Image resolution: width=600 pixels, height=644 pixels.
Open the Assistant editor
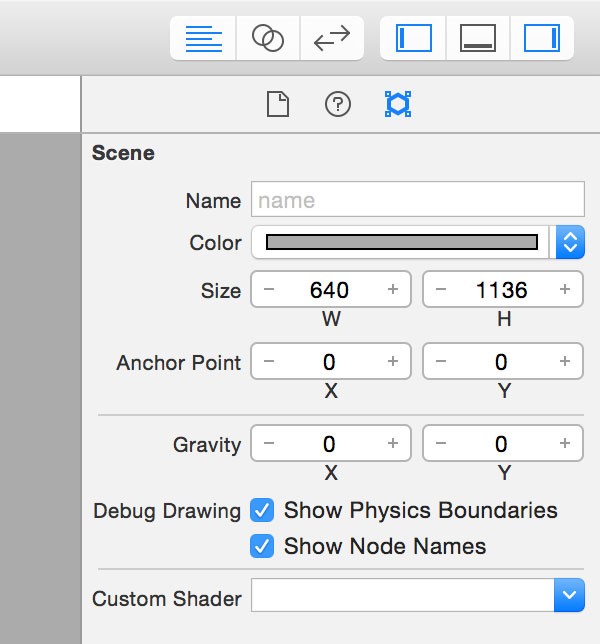tap(268, 39)
